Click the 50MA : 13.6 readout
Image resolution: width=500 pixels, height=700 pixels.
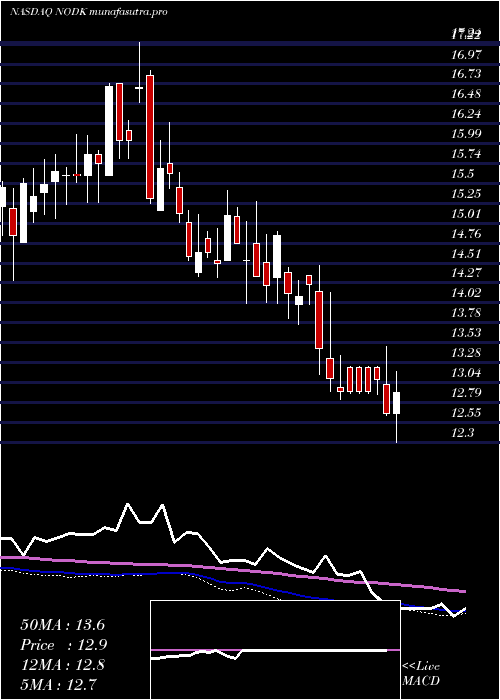[62, 625]
